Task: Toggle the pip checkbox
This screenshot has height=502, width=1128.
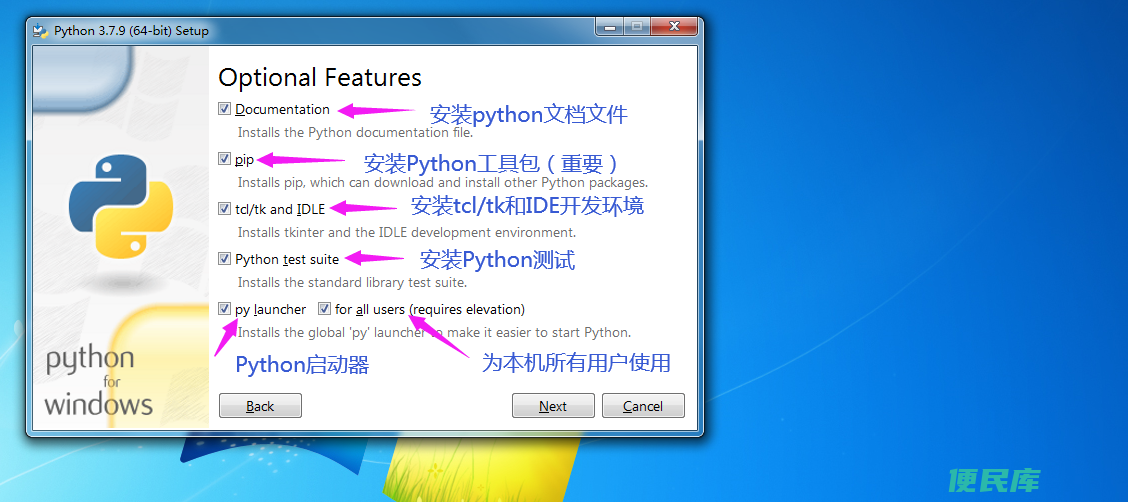Action: click(224, 159)
